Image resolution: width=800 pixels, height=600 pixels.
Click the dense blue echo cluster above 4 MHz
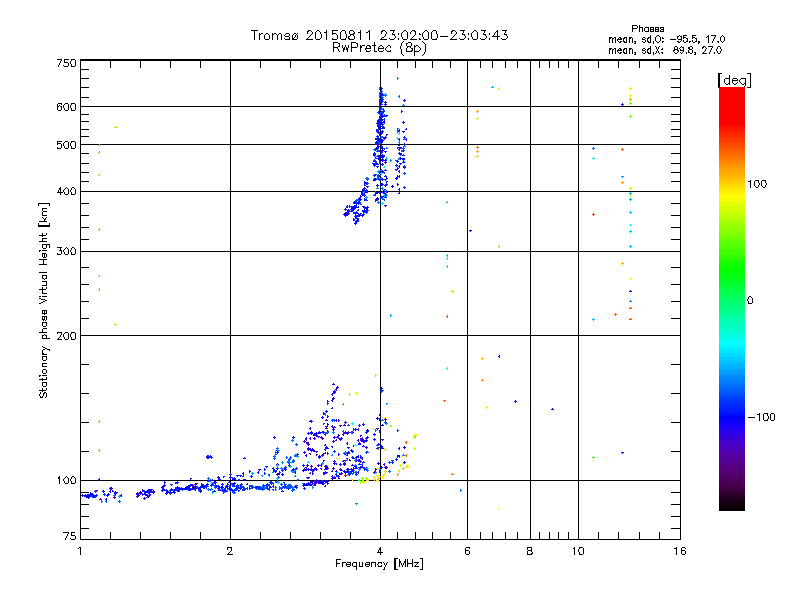(x=381, y=148)
